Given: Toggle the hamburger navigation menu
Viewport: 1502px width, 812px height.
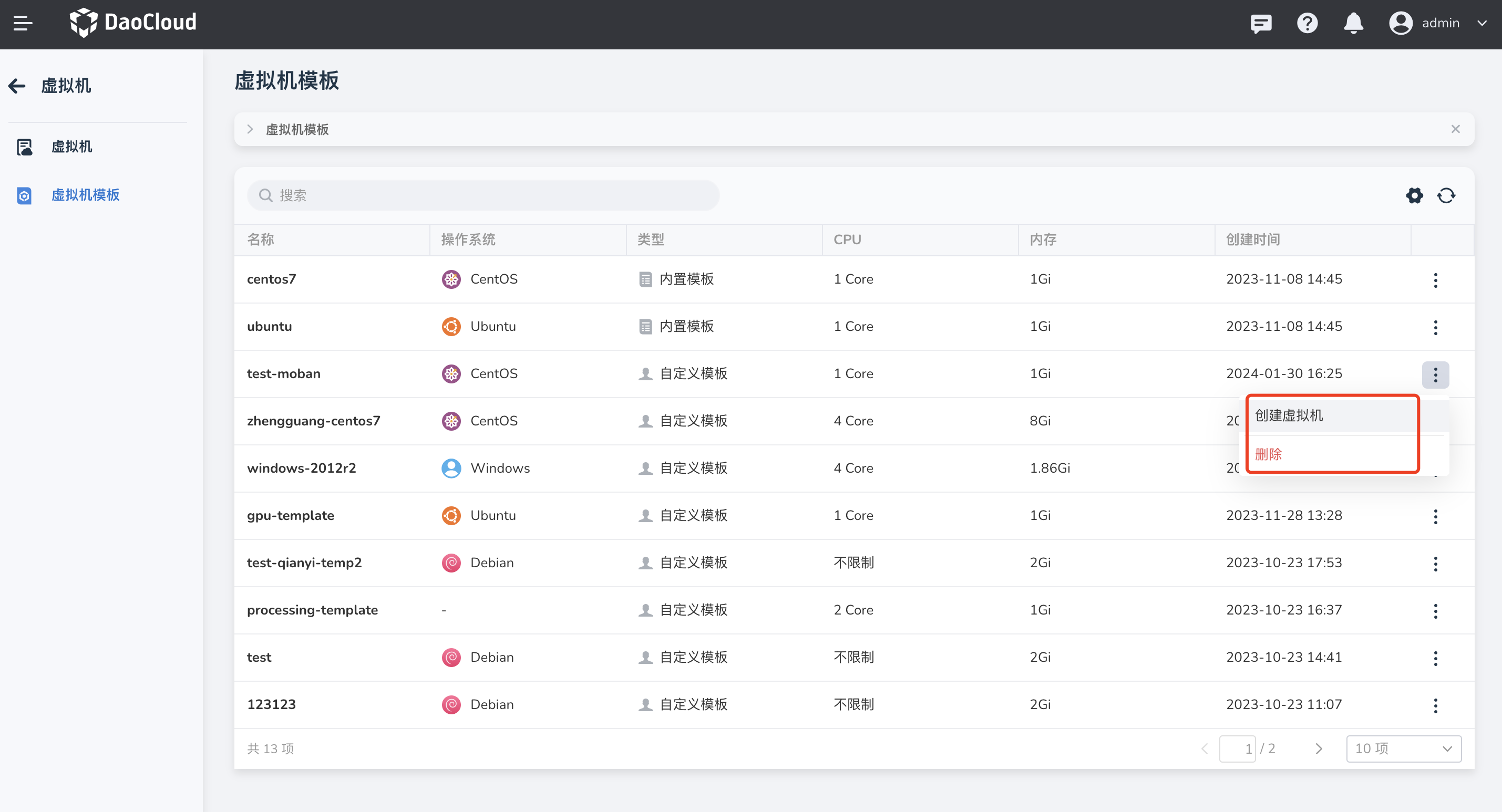Looking at the screenshot, I should click(x=23, y=23).
